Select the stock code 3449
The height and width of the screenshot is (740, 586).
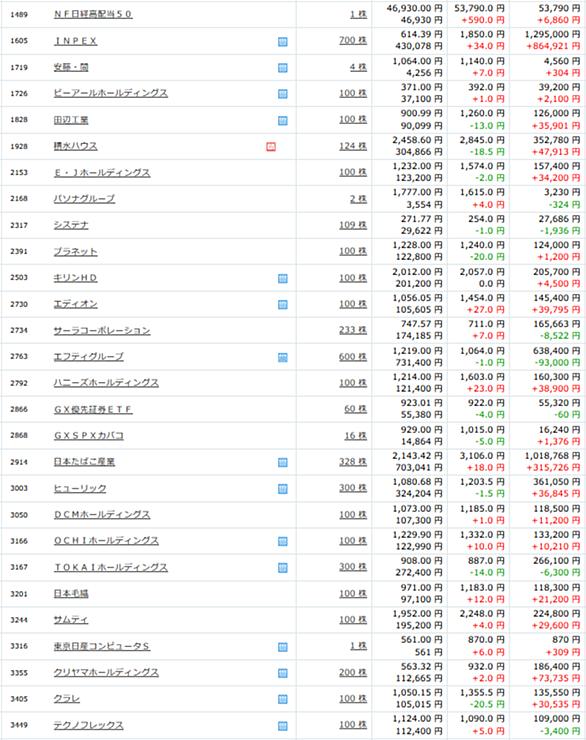click(19, 725)
